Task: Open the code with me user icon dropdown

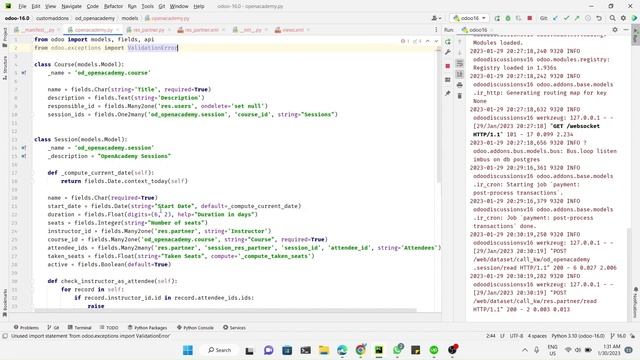Action: pyautogui.click(x=436, y=18)
